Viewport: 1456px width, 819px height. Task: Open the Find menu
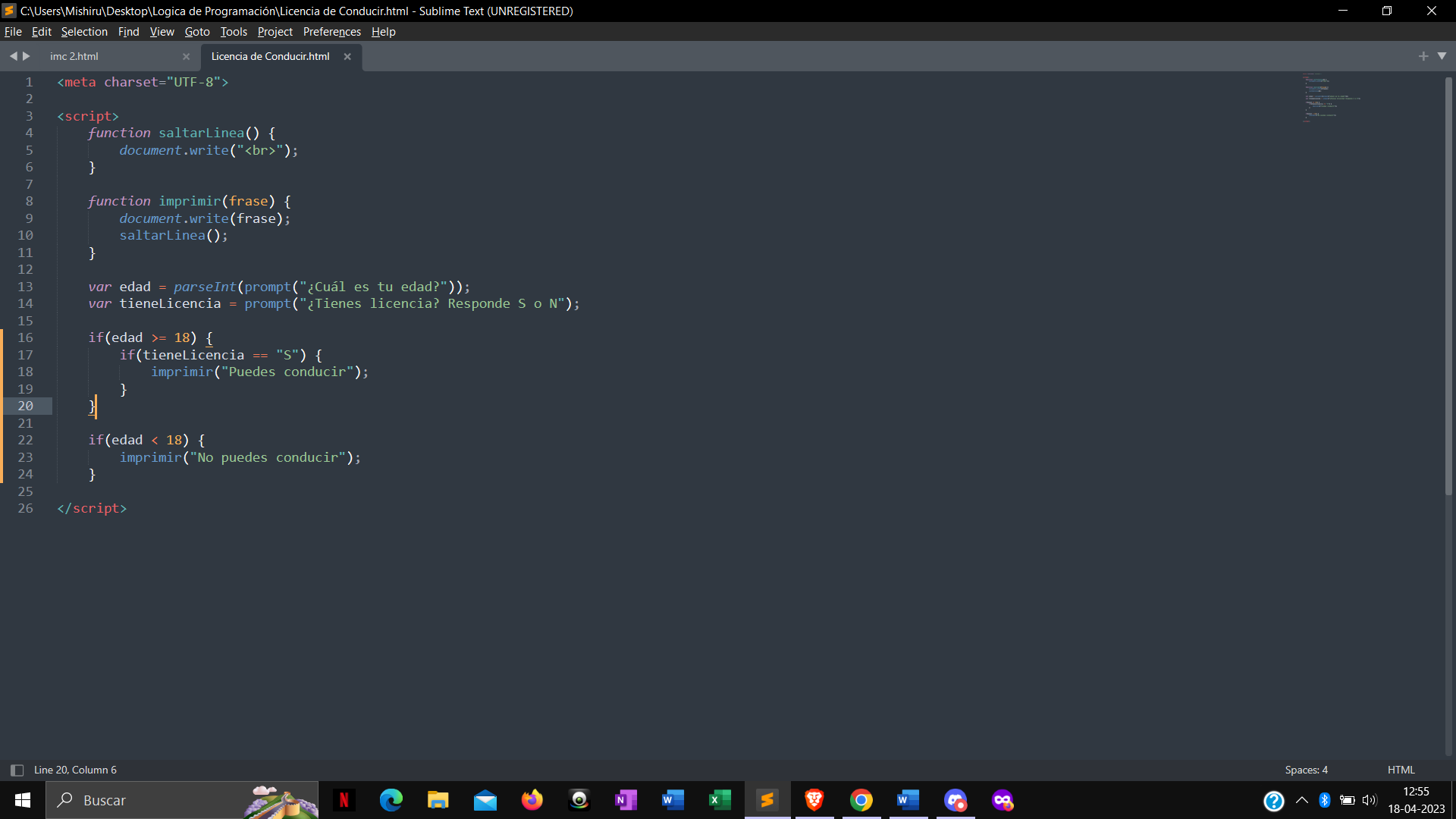click(x=128, y=32)
